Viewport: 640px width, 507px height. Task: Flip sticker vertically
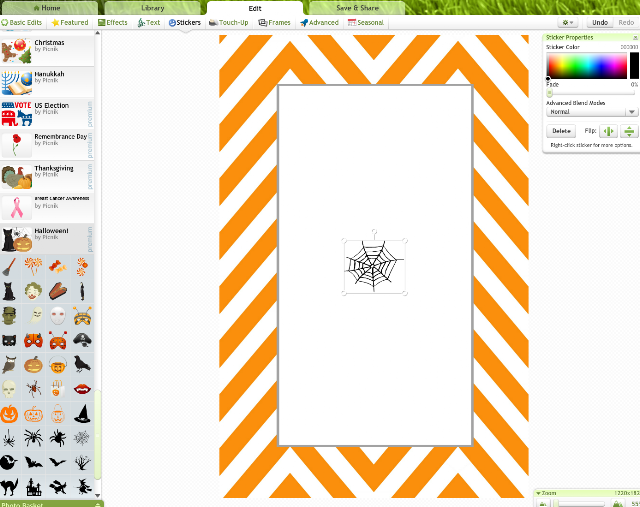(629, 131)
